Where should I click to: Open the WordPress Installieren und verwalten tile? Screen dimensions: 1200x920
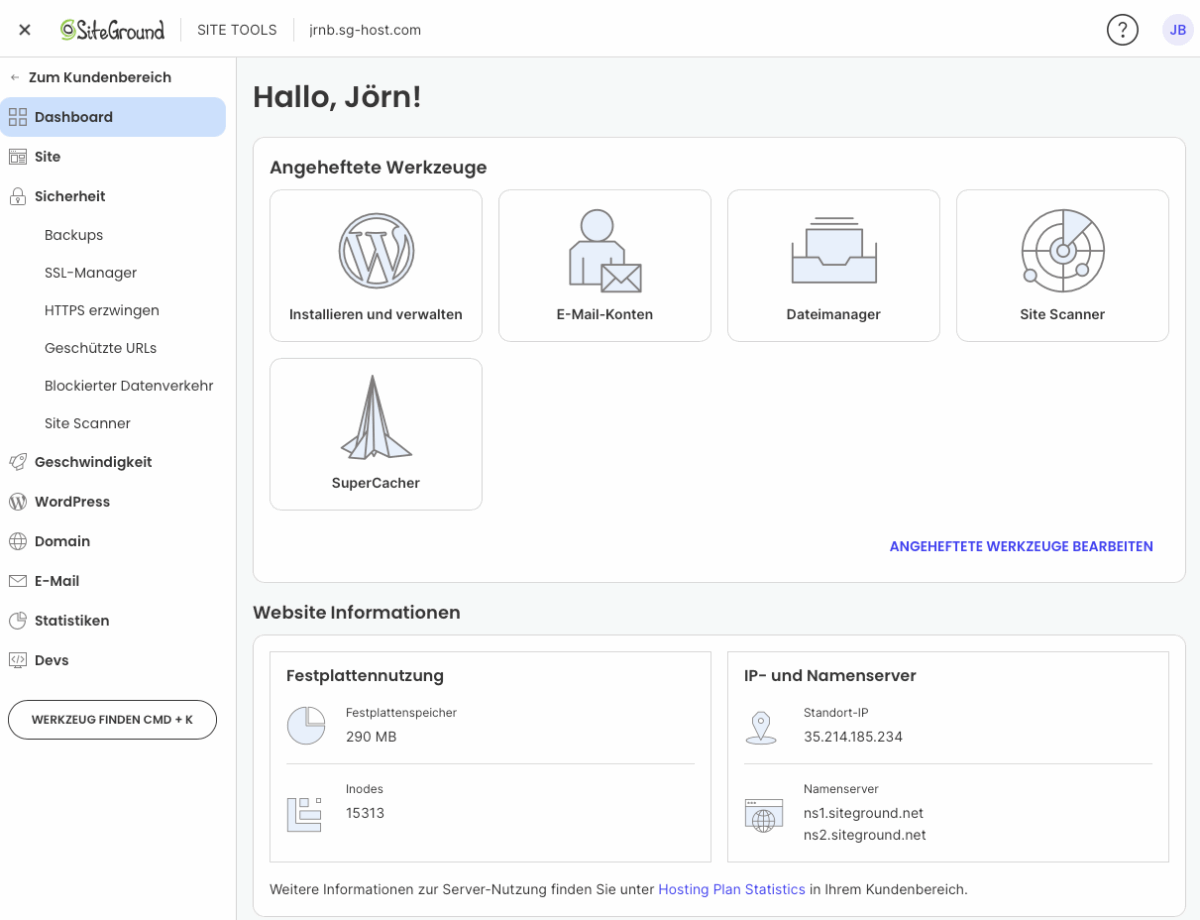point(376,266)
